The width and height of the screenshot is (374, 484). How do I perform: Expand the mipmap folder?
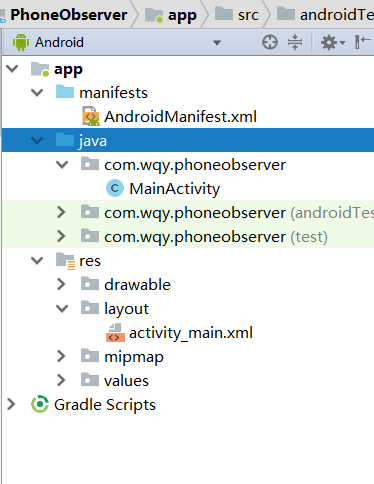click(61, 356)
